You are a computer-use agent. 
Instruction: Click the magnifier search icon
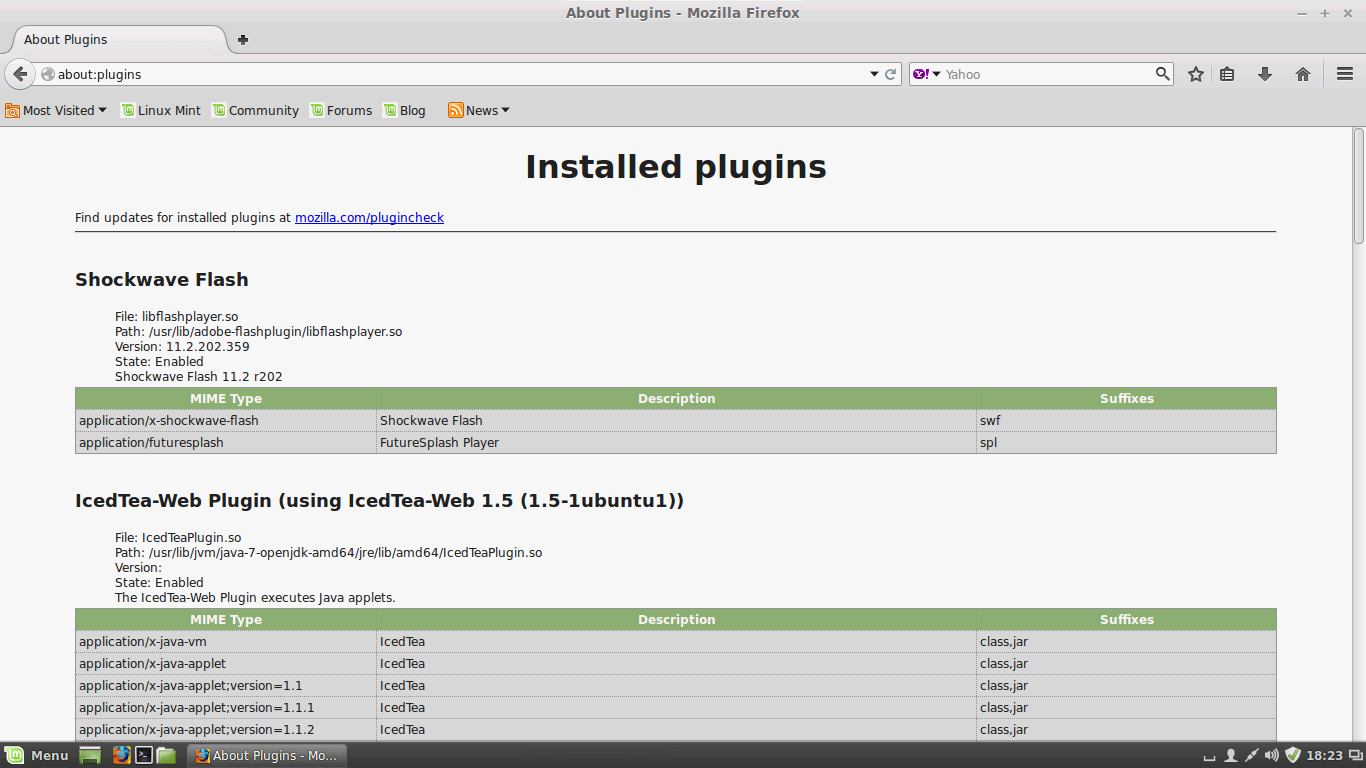pos(1162,73)
